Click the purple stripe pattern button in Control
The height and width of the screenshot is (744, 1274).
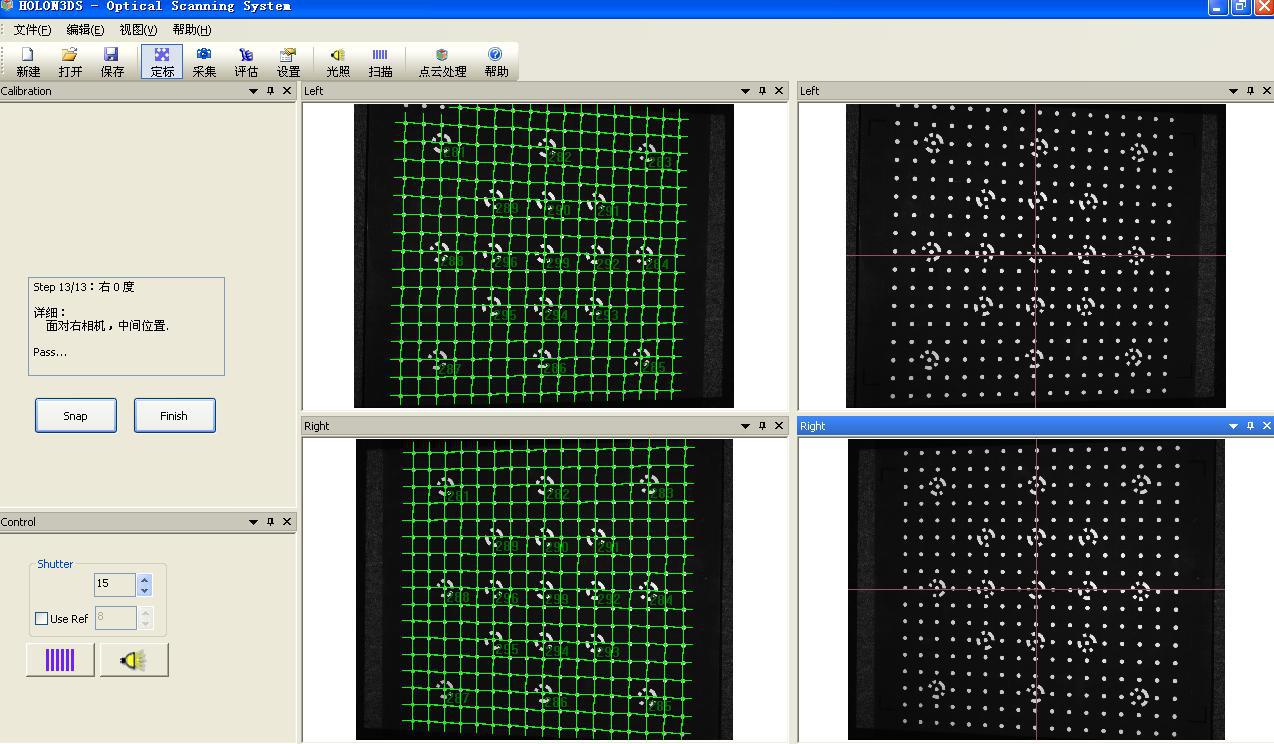tap(60, 660)
